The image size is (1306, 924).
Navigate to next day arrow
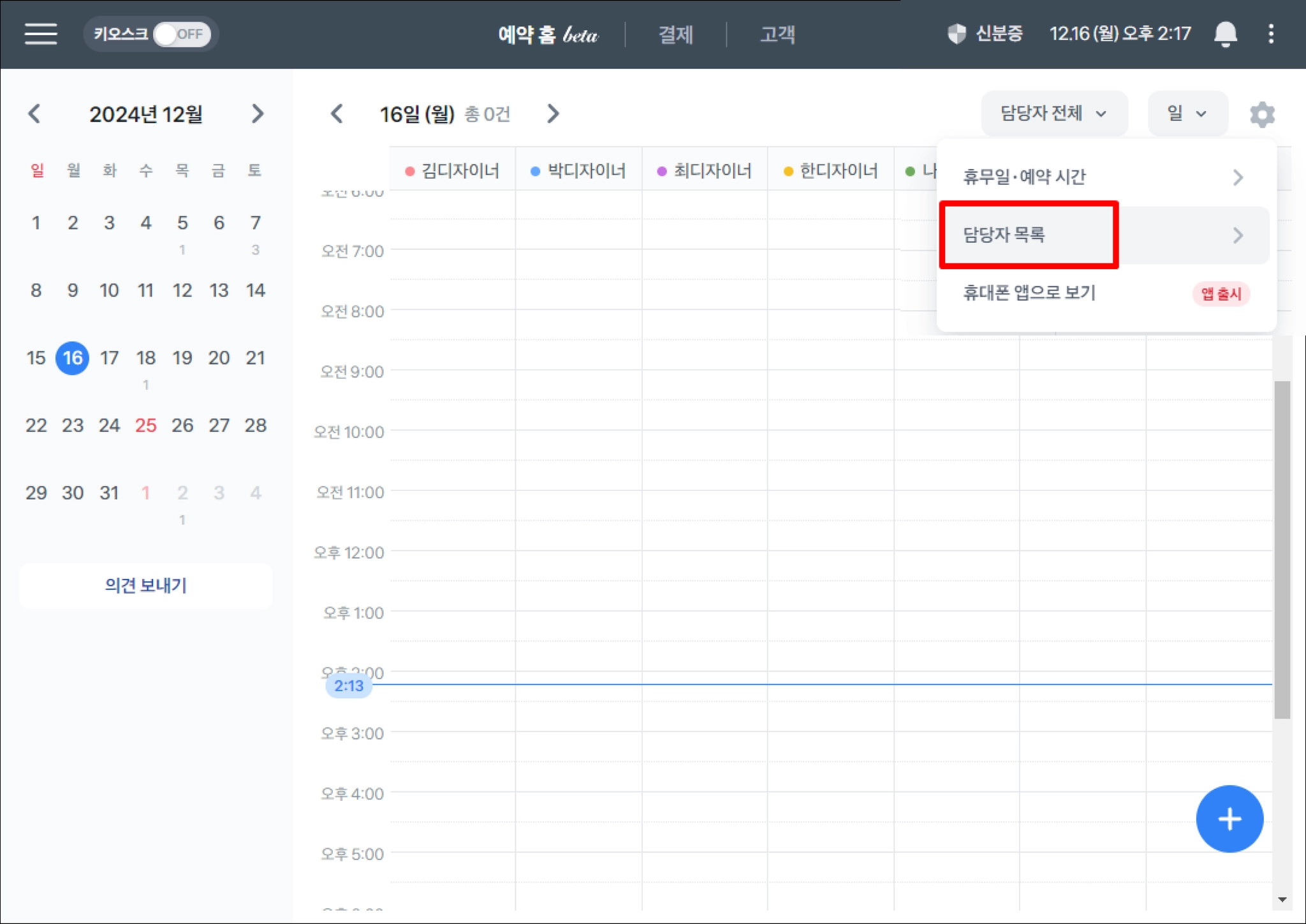pos(553,114)
